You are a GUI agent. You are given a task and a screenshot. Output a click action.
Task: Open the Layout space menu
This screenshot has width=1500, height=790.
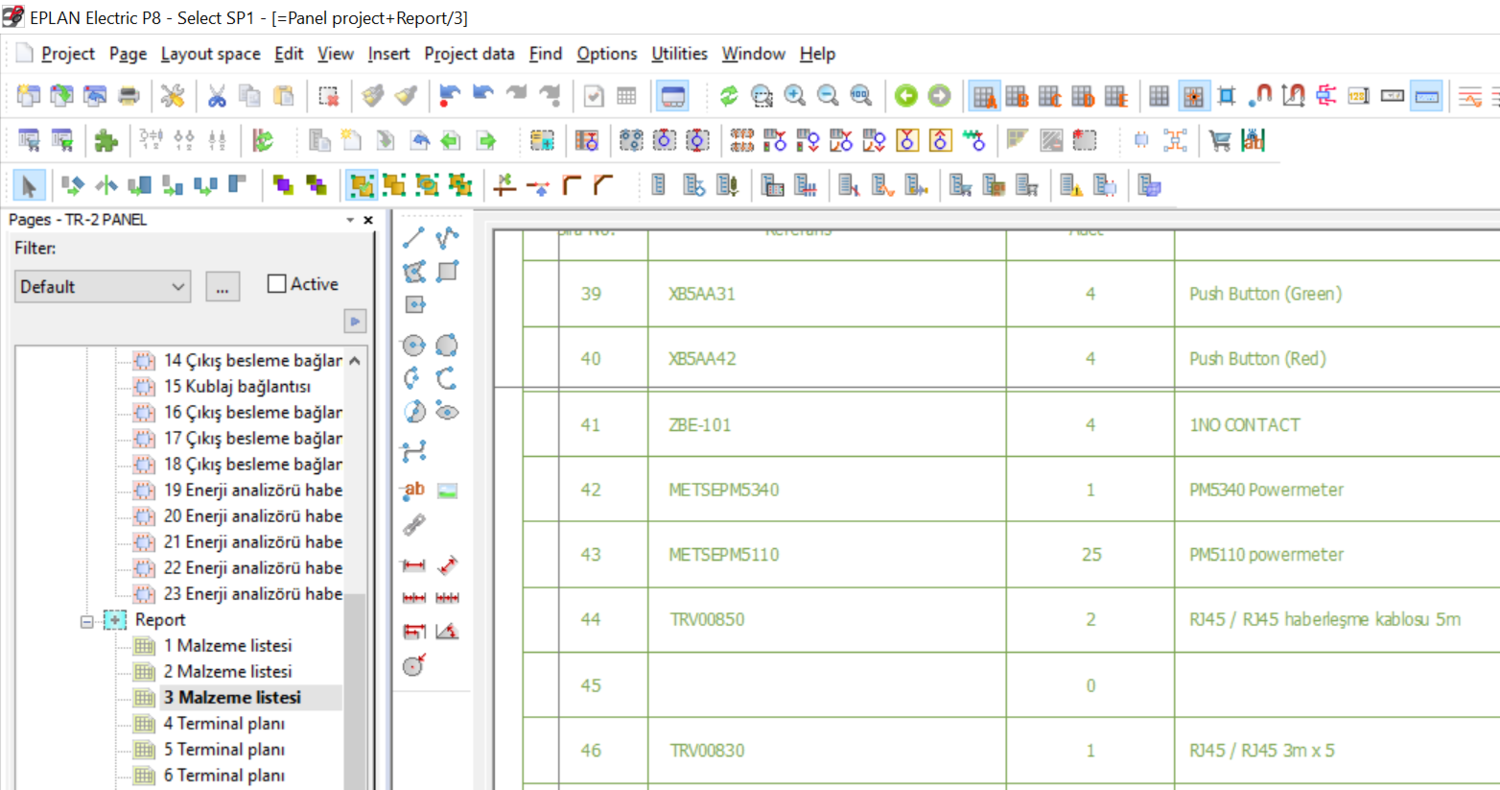pyautogui.click(x=210, y=54)
